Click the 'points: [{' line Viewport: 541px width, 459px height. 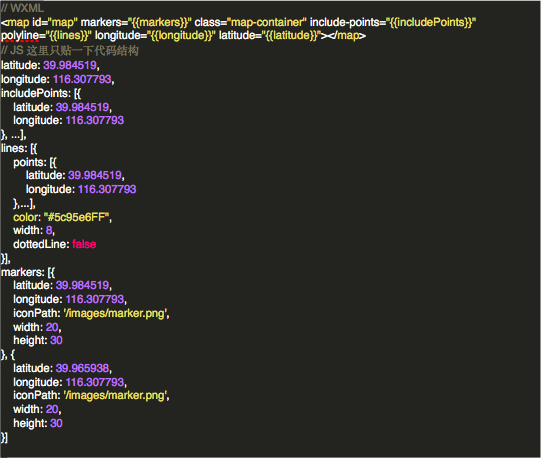pos(35,162)
